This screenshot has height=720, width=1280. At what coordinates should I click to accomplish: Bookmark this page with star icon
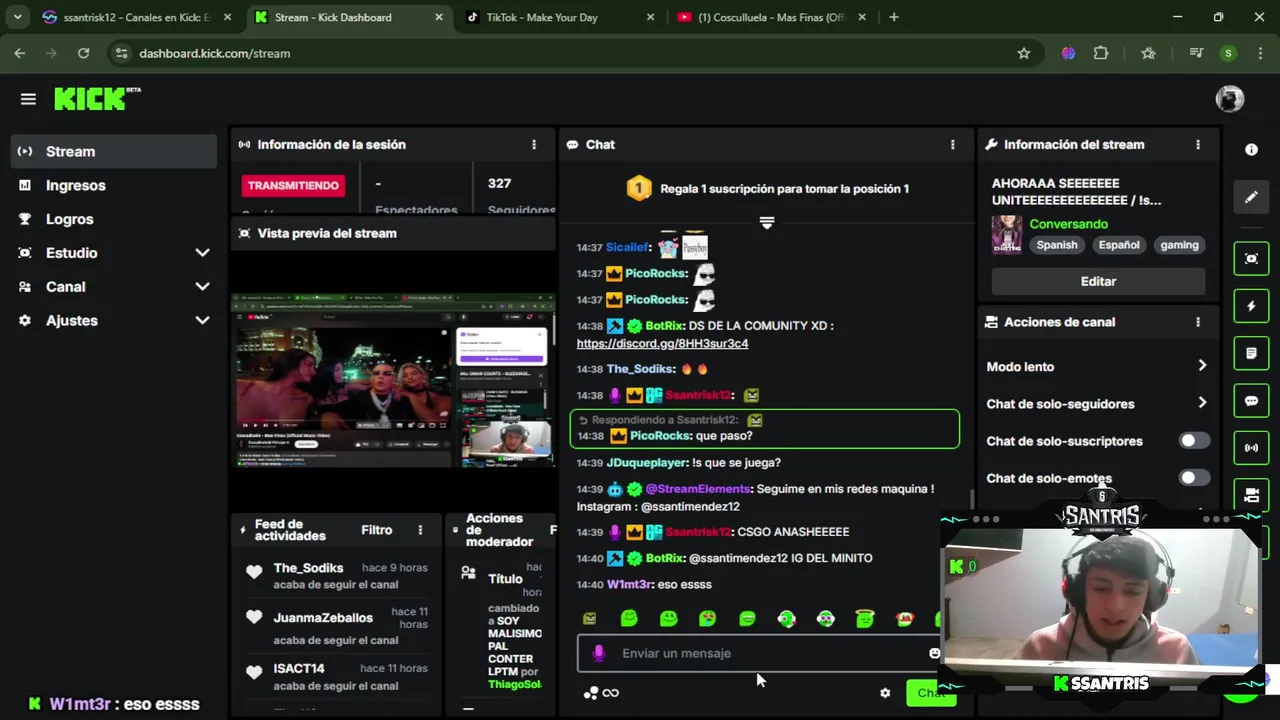tap(1023, 53)
